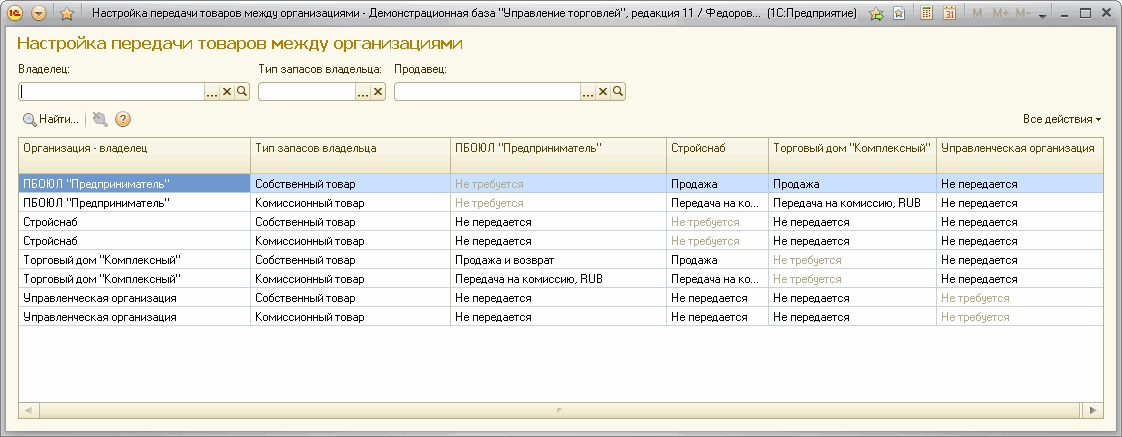Click the cancel search icon
Screen dimensions: 1122x437
(x=100, y=119)
